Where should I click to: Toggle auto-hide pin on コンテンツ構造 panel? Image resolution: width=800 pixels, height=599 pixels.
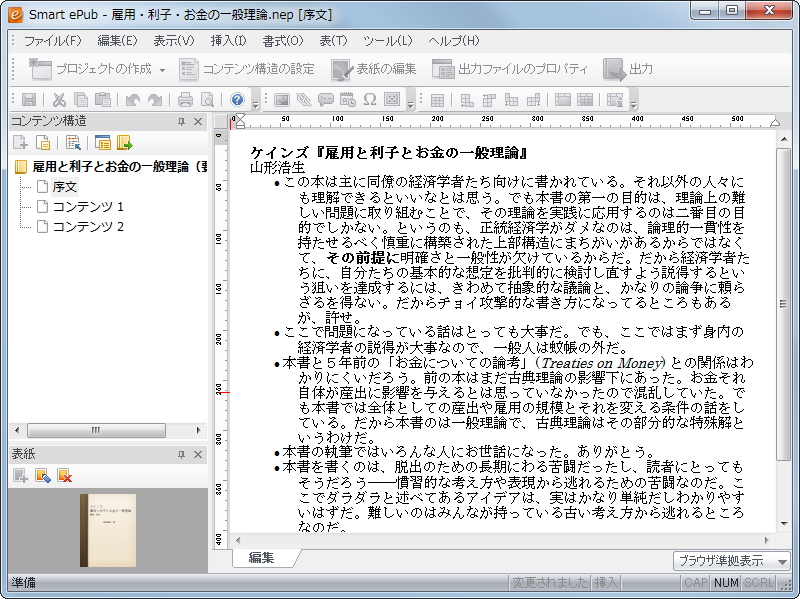click(180, 120)
